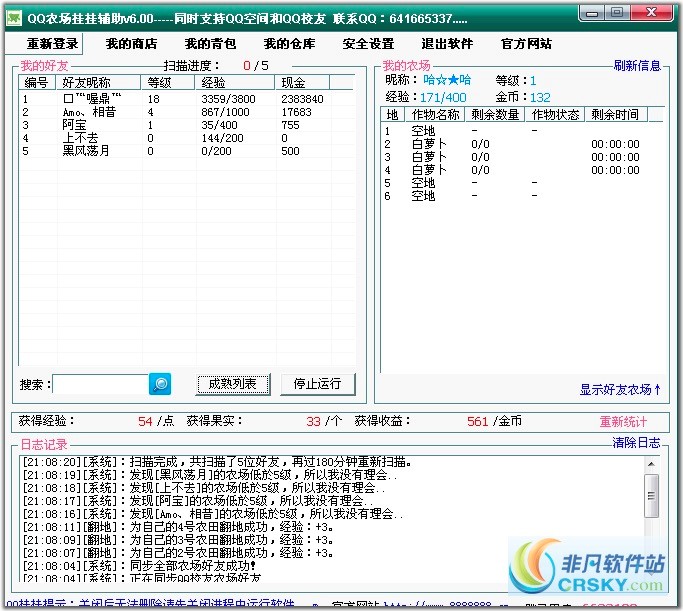Open 重新登录 menu item
The image size is (683, 611).
52,44
